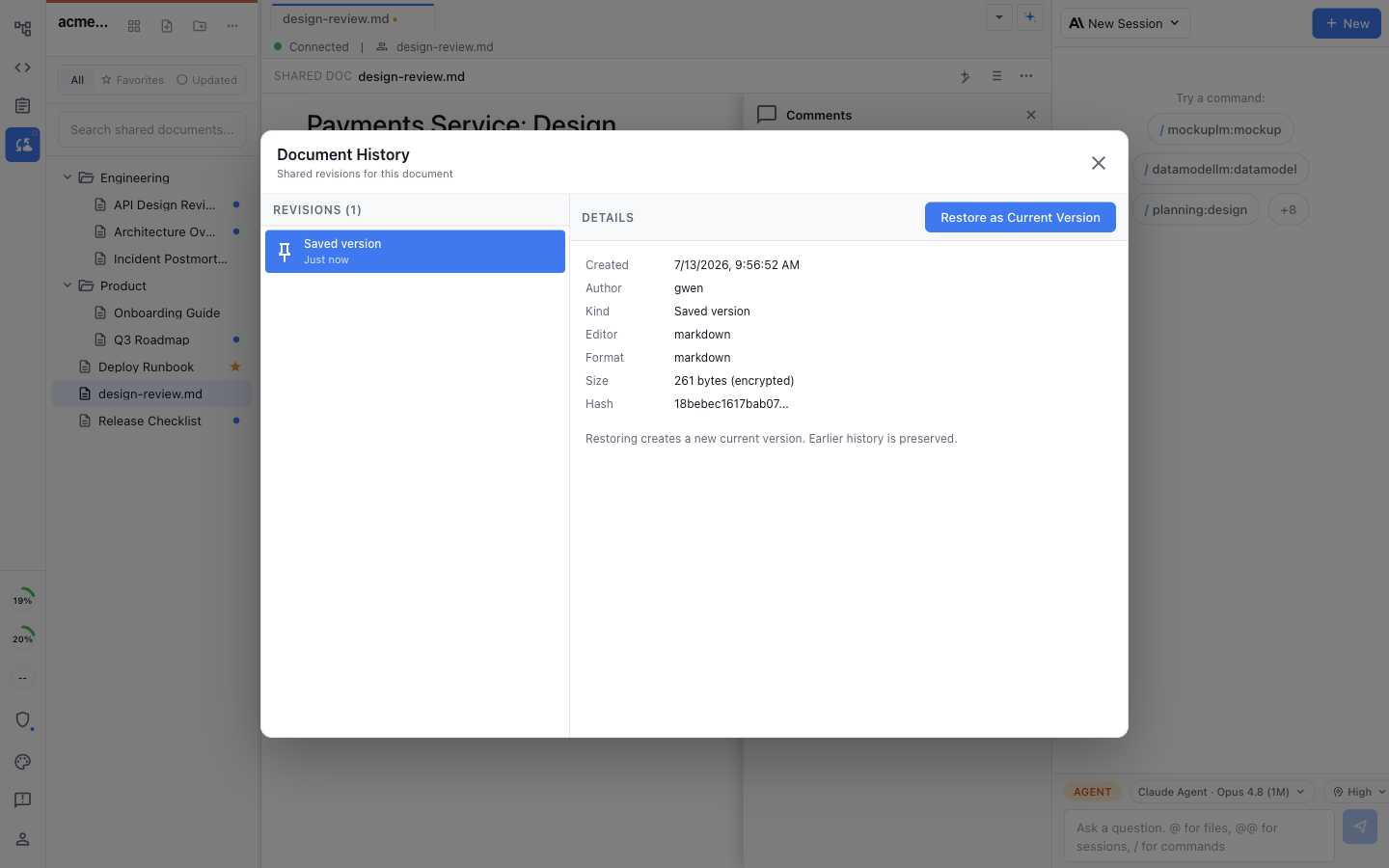
Task: Click the size value 261 bytes (encrypted)
Action: coord(734,381)
